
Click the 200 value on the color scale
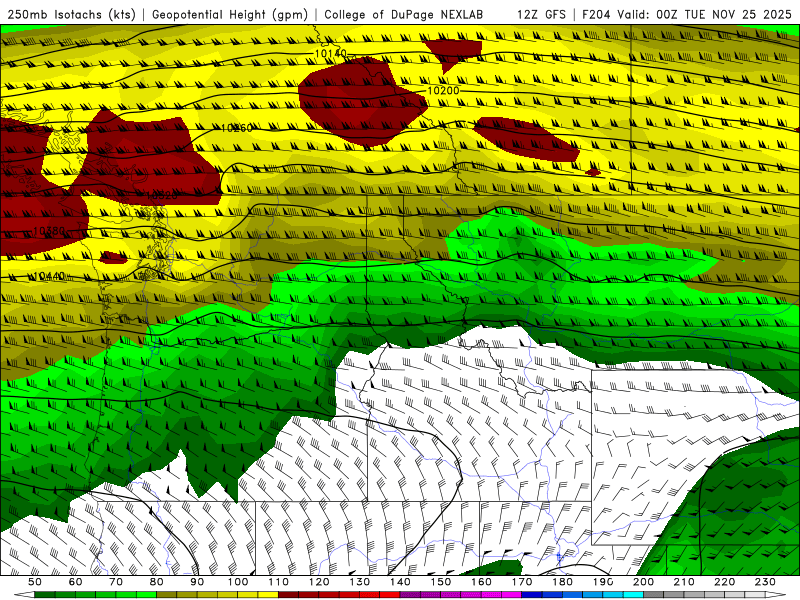tap(644, 582)
